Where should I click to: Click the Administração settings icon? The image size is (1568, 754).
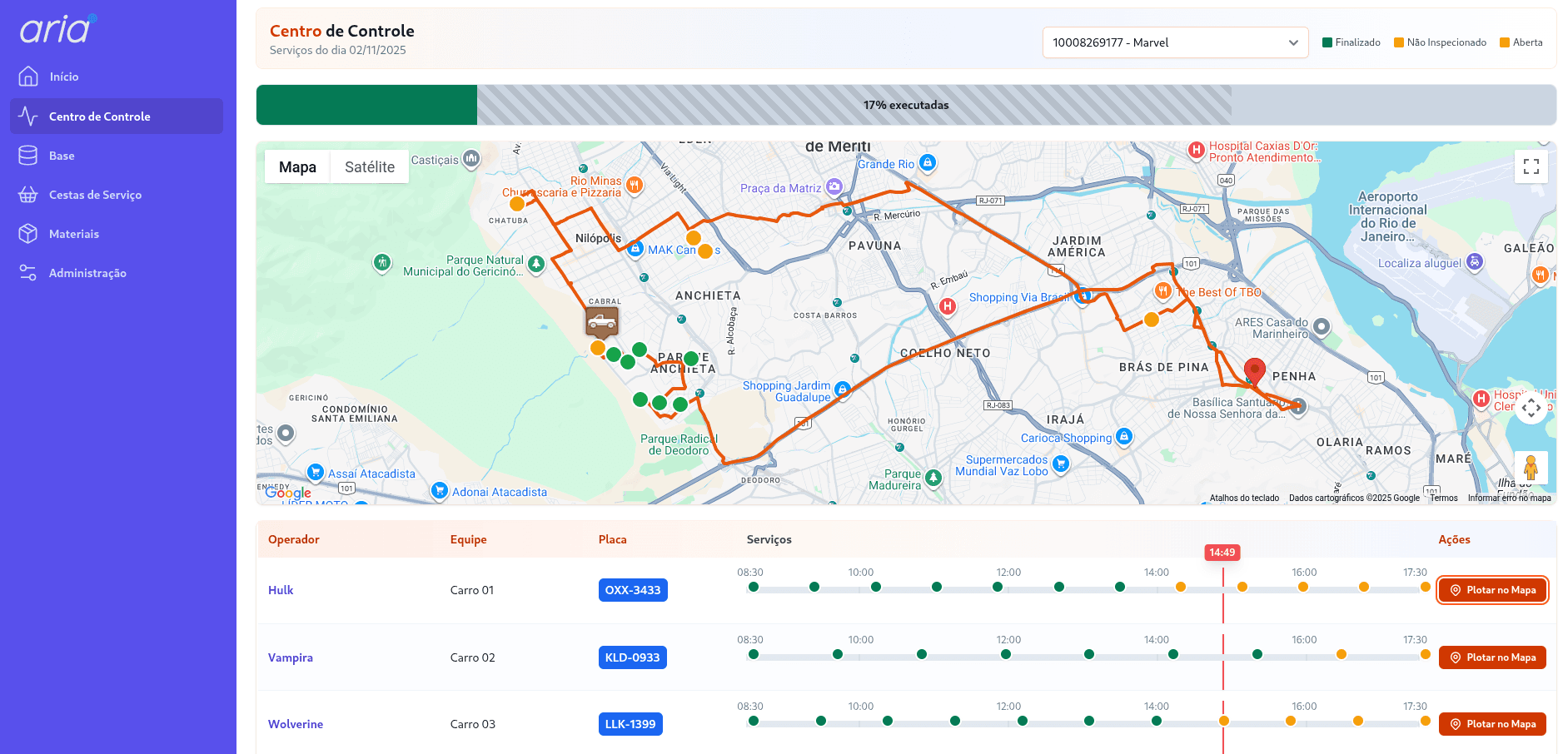(x=28, y=273)
